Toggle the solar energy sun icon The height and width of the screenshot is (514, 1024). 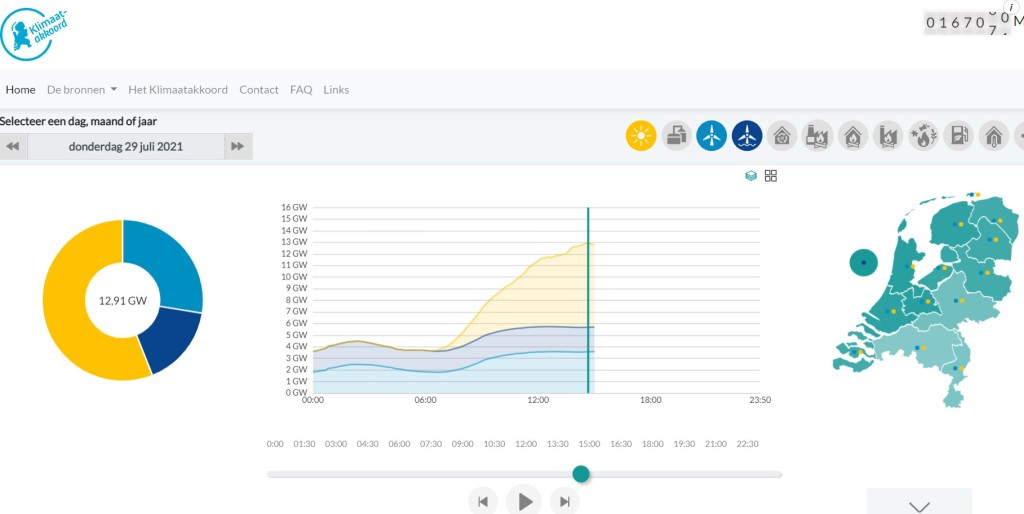coord(641,136)
